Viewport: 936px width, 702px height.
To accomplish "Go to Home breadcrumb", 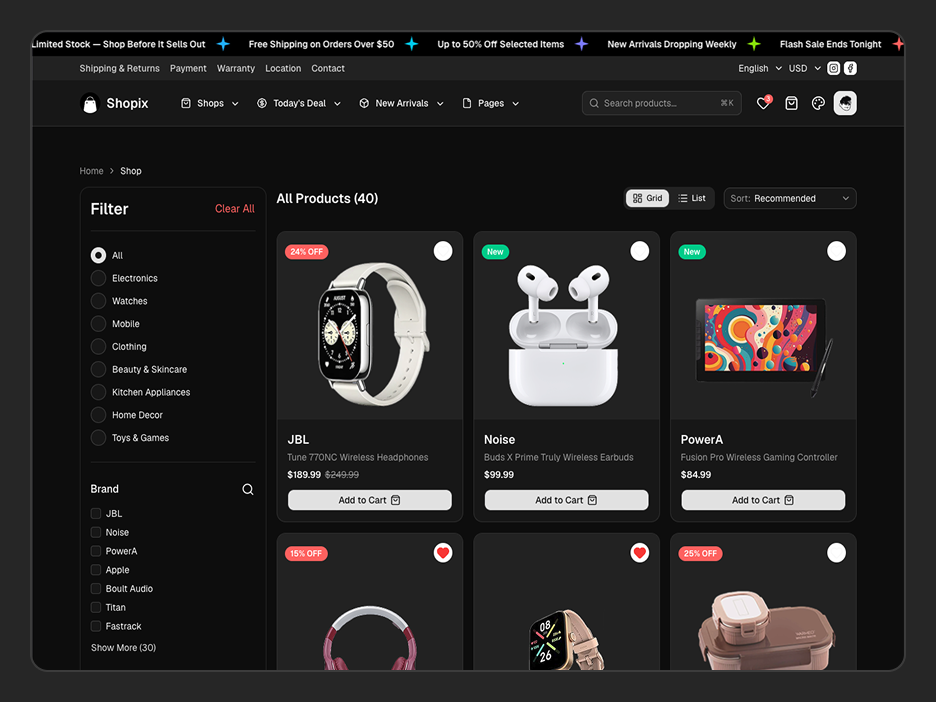I will (91, 171).
